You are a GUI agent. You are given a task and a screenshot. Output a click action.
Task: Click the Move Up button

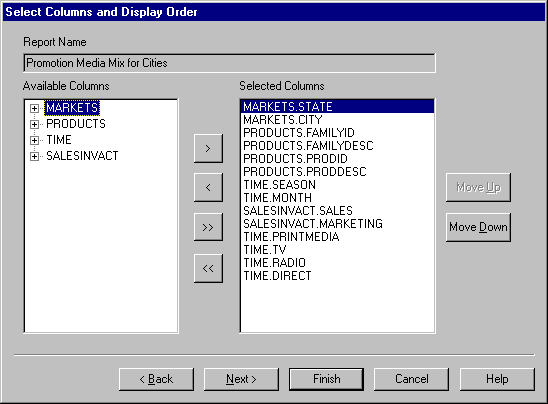[478, 187]
